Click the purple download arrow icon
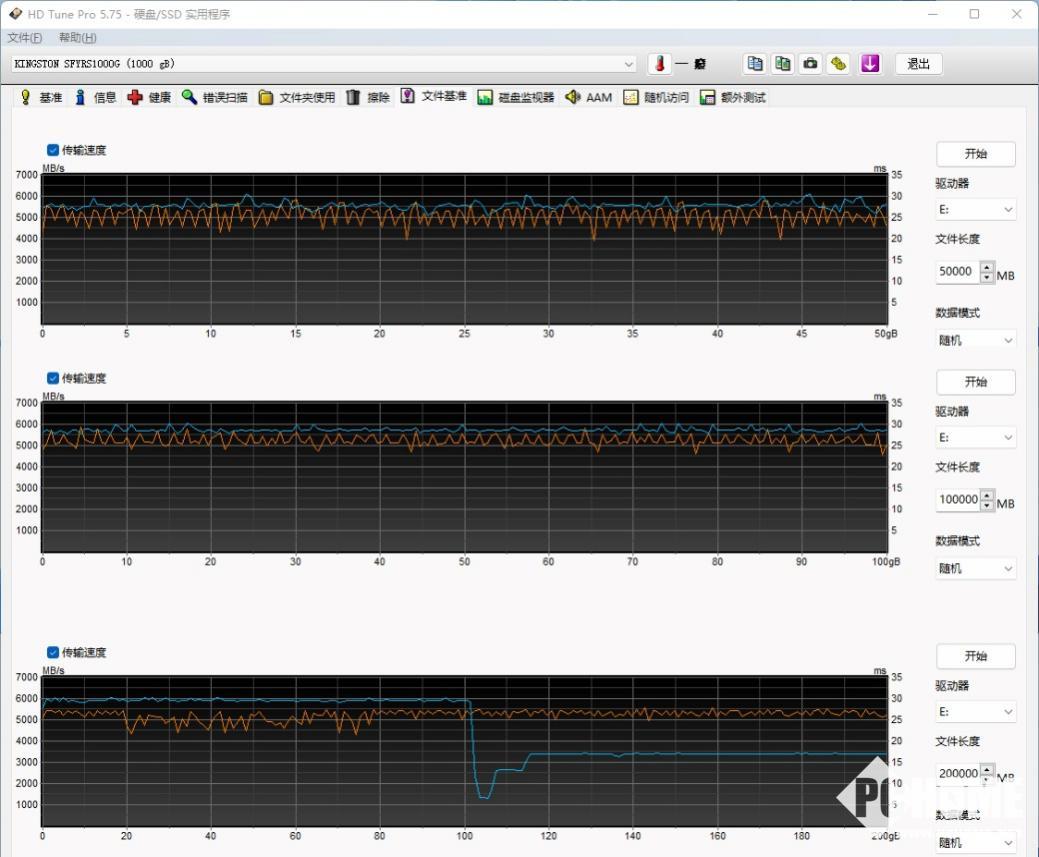The image size is (1039, 857). coord(870,64)
